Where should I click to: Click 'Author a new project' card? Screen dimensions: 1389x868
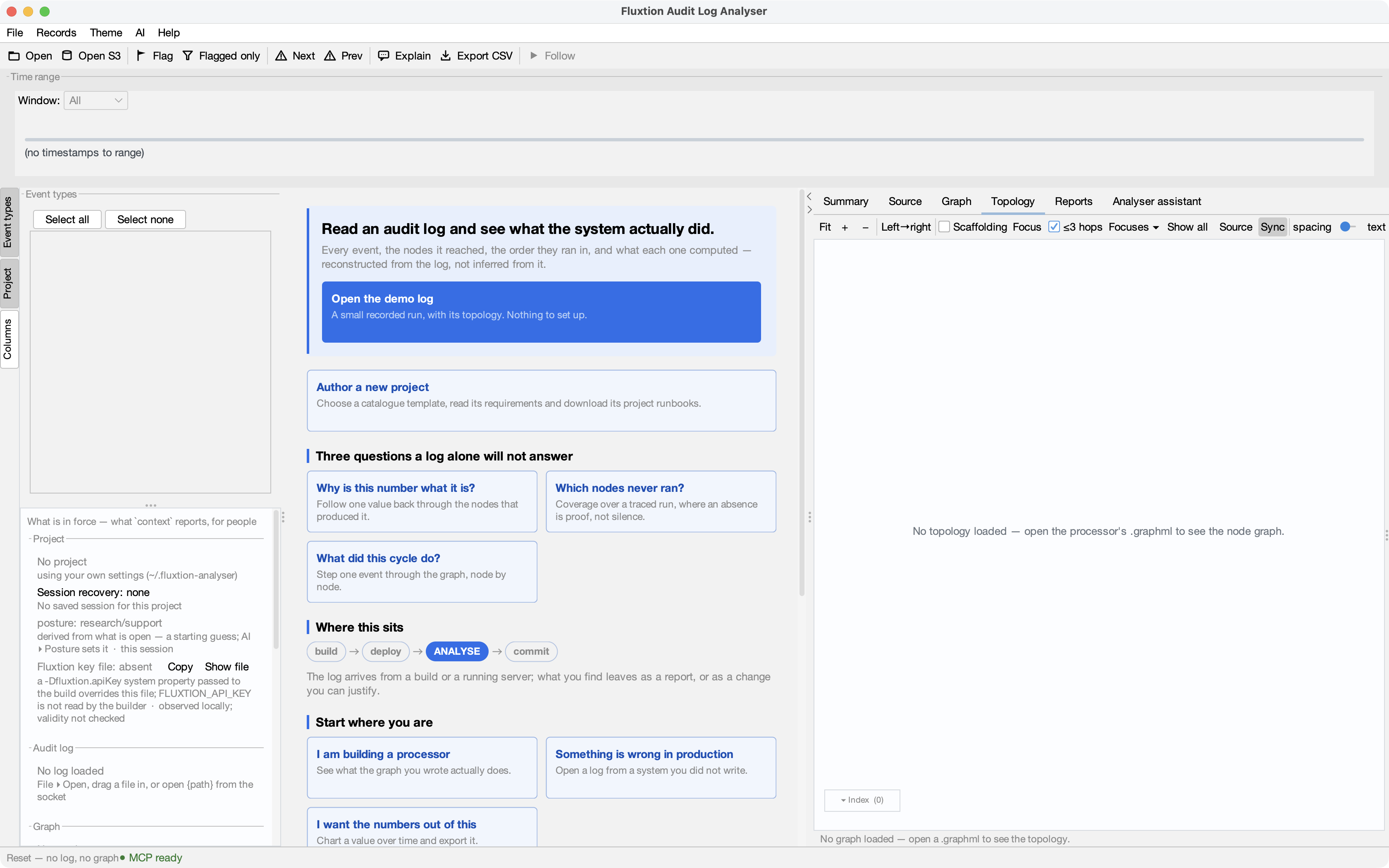541,401
